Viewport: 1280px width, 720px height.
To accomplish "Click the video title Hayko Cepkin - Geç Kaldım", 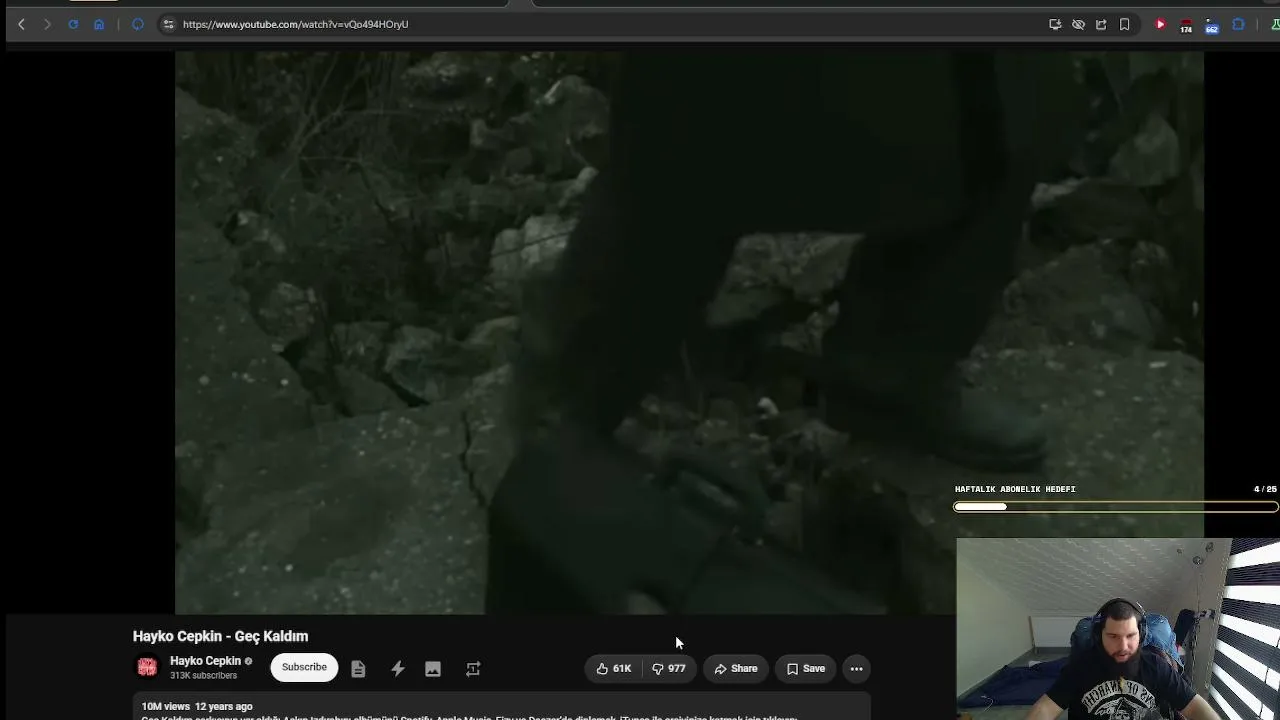I will [x=220, y=636].
